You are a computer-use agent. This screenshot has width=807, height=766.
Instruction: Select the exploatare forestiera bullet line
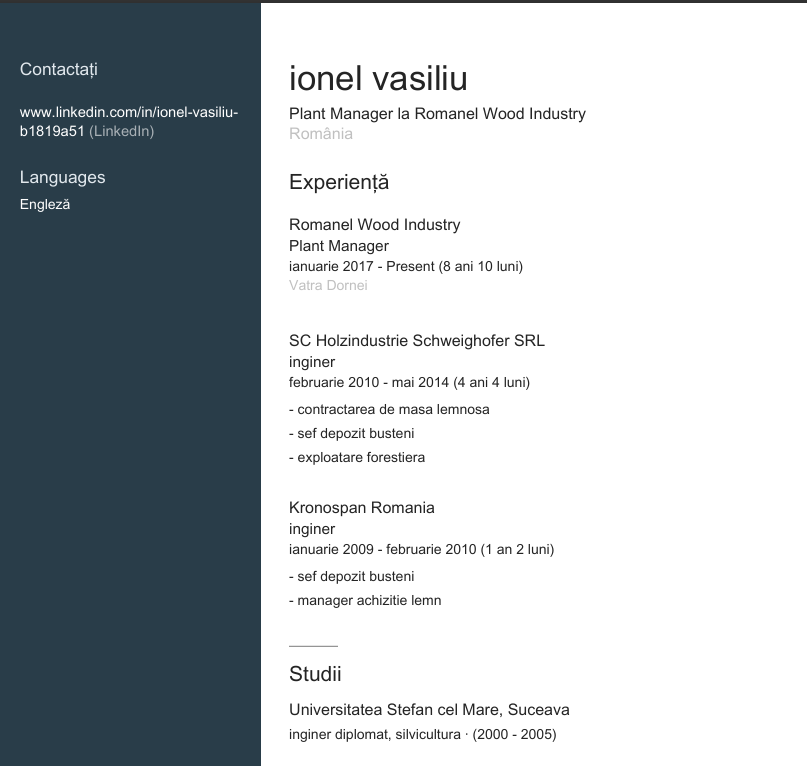pos(357,457)
